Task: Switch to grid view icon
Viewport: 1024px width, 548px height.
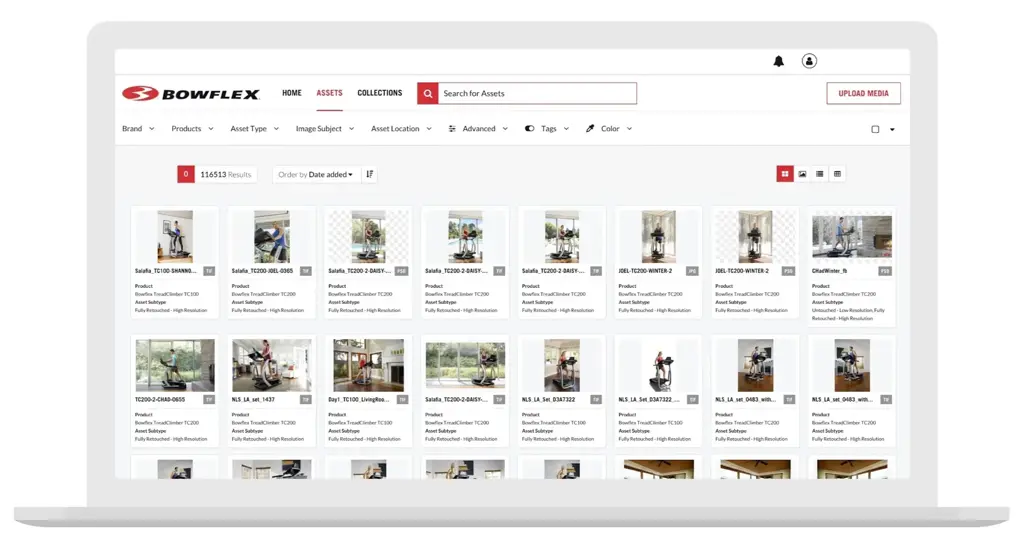Action: pyautogui.click(x=785, y=174)
